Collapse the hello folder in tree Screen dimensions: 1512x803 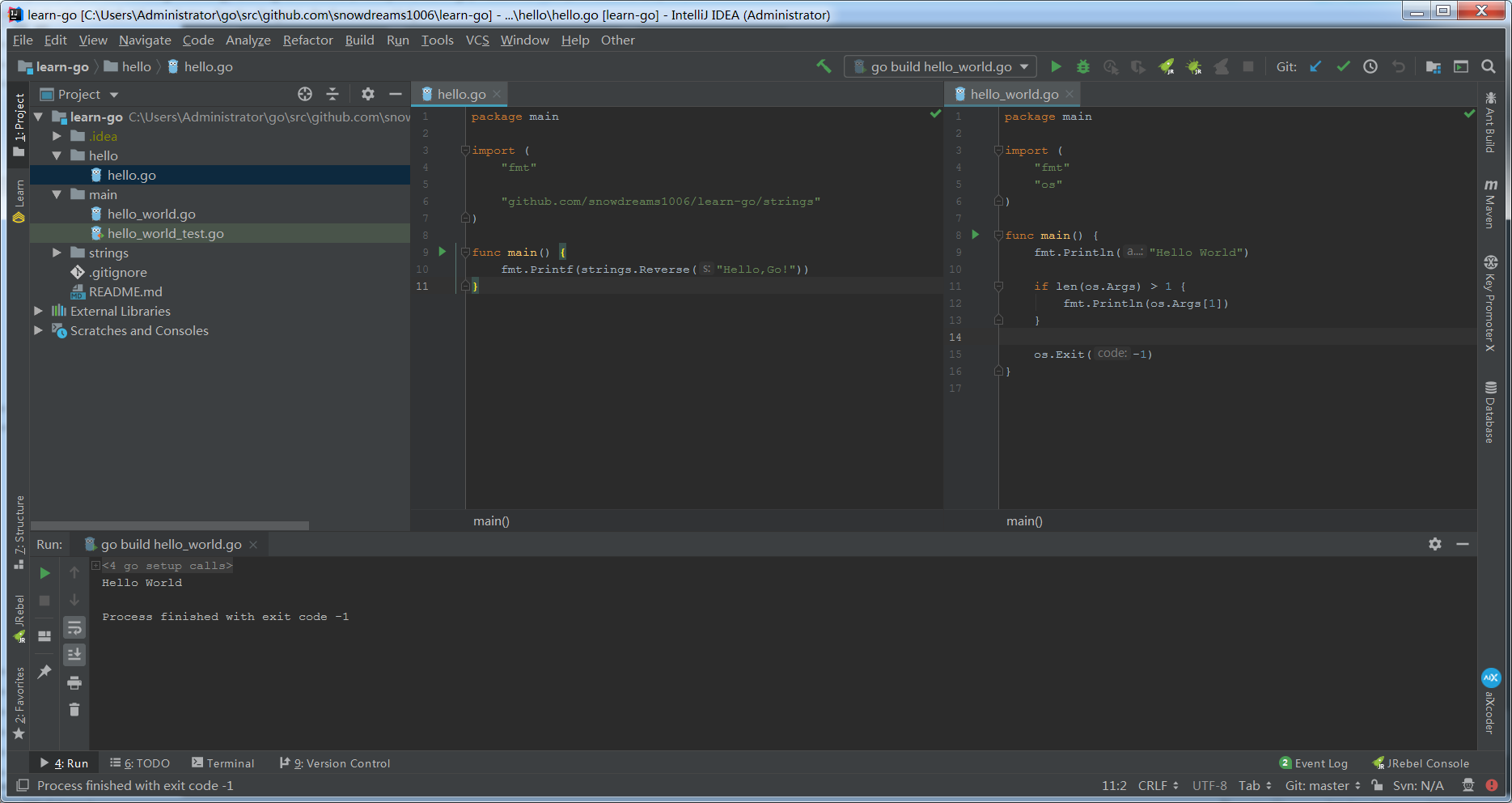pyautogui.click(x=57, y=155)
